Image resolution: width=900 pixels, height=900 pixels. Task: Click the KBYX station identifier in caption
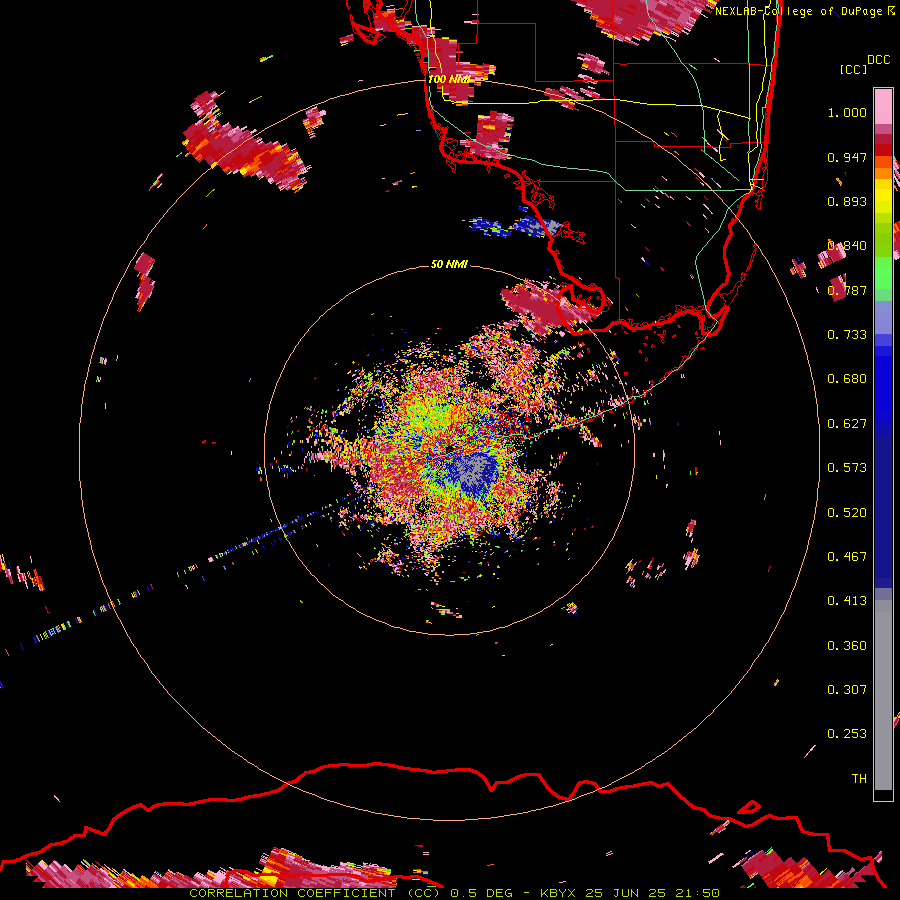(557, 893)
